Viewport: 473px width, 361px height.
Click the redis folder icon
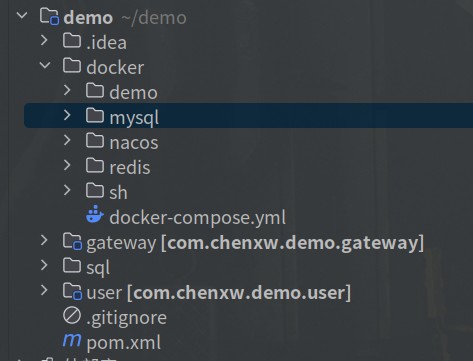coord(95,166)
